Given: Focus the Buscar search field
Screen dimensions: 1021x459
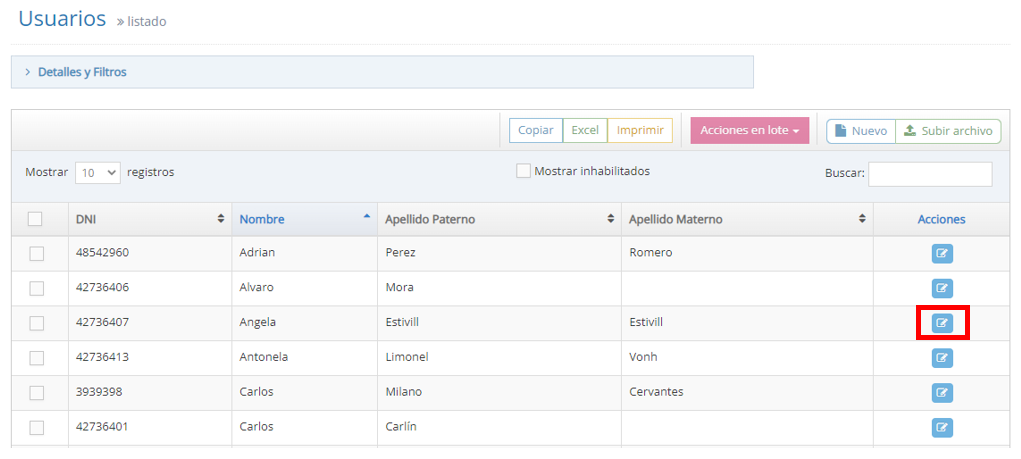Looking at the screenshot, I should pos(929,174).
